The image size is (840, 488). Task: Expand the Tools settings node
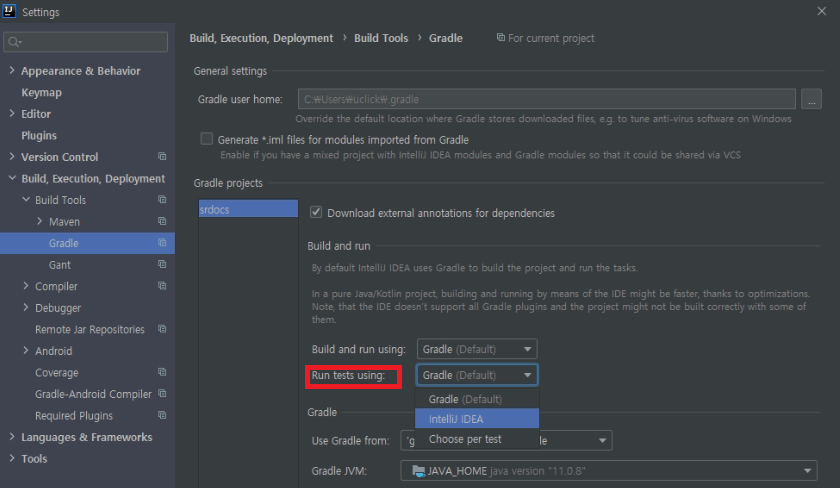(x=12, y=458)
